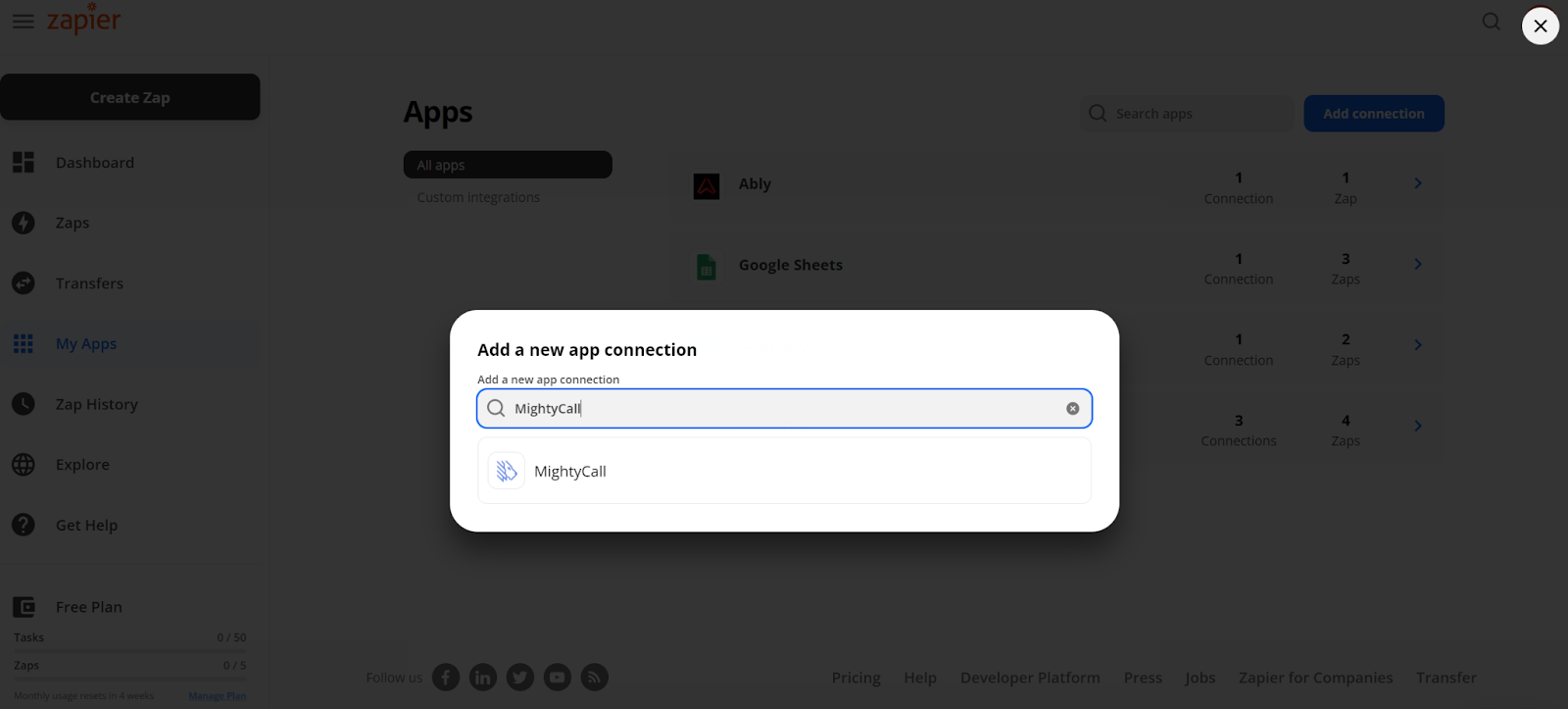The image size is (1568, 709).
Task: Expand the row with 4 Zaps
Action: click(x=1418, y=426)
